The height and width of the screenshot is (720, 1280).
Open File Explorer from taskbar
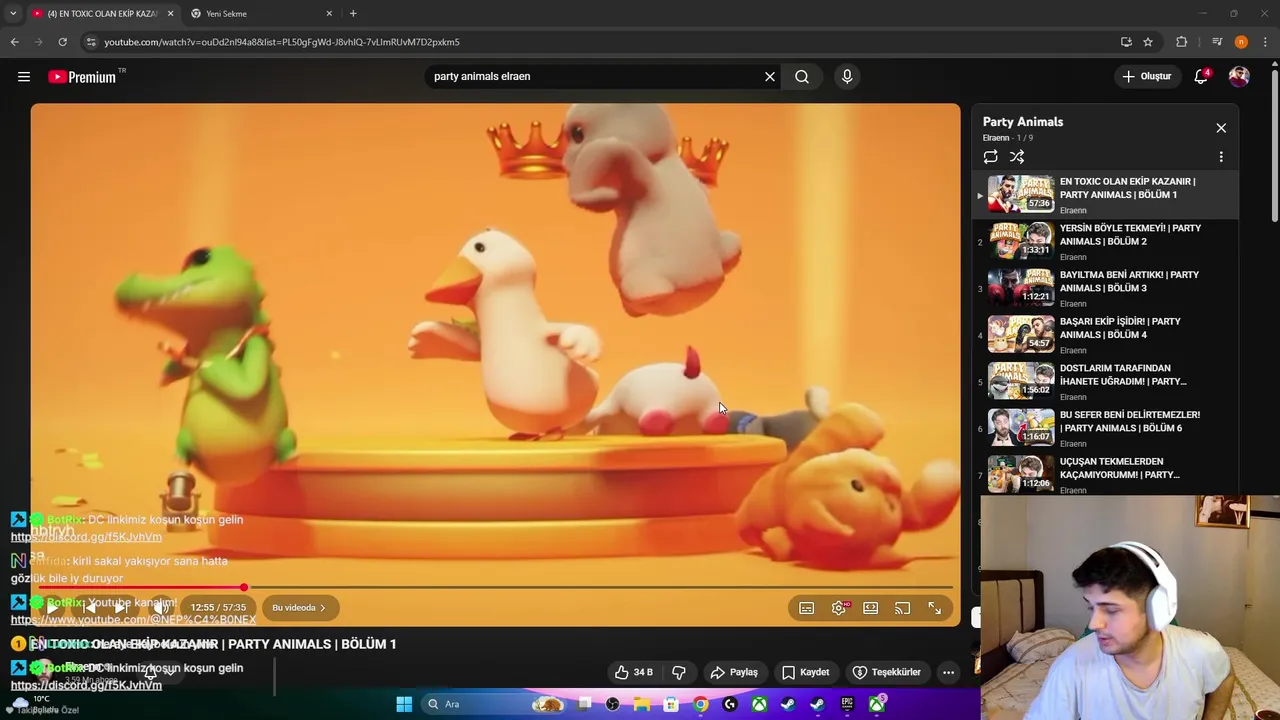coord(642,704)
